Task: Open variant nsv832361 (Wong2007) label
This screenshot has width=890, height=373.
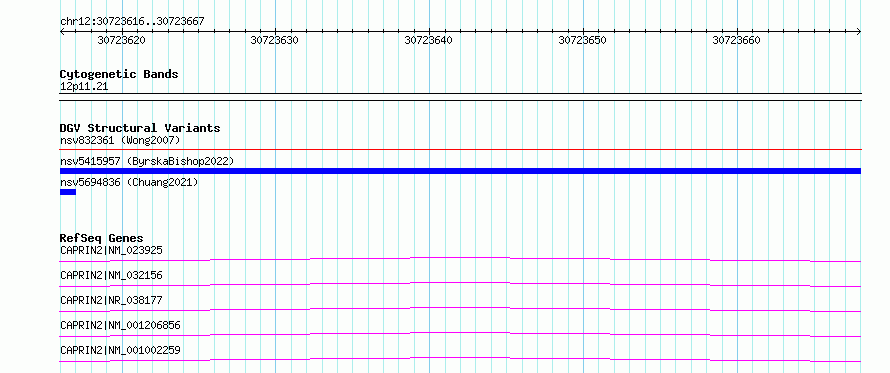Action: (120, 140)
